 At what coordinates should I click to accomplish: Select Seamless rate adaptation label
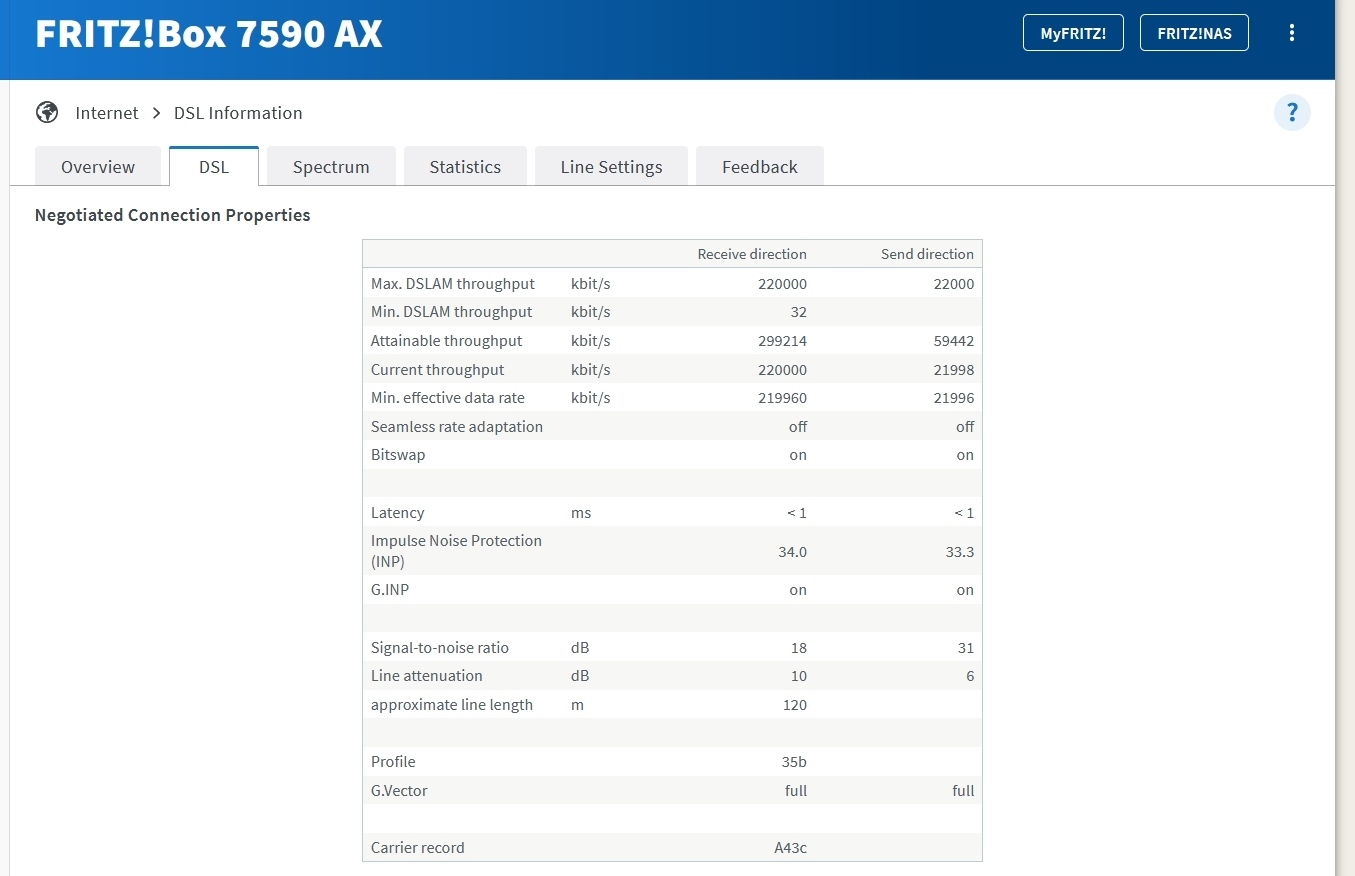(x=457, y=427)
